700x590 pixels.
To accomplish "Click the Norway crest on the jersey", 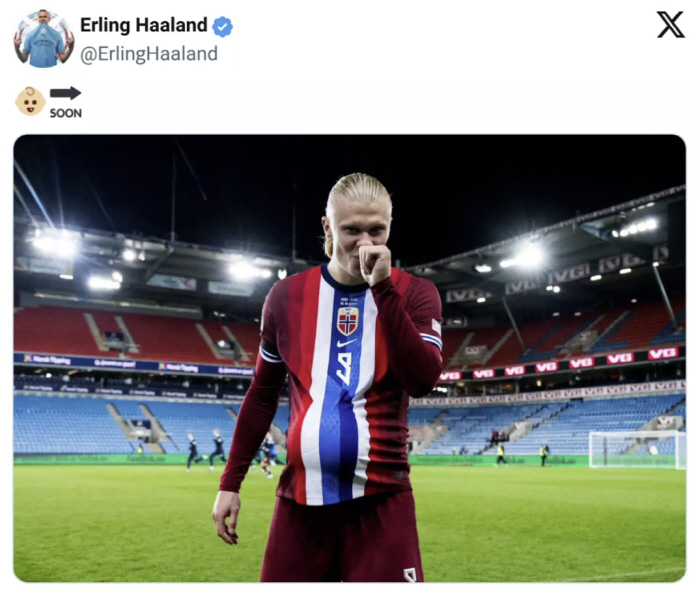I will tap(348, 321).
